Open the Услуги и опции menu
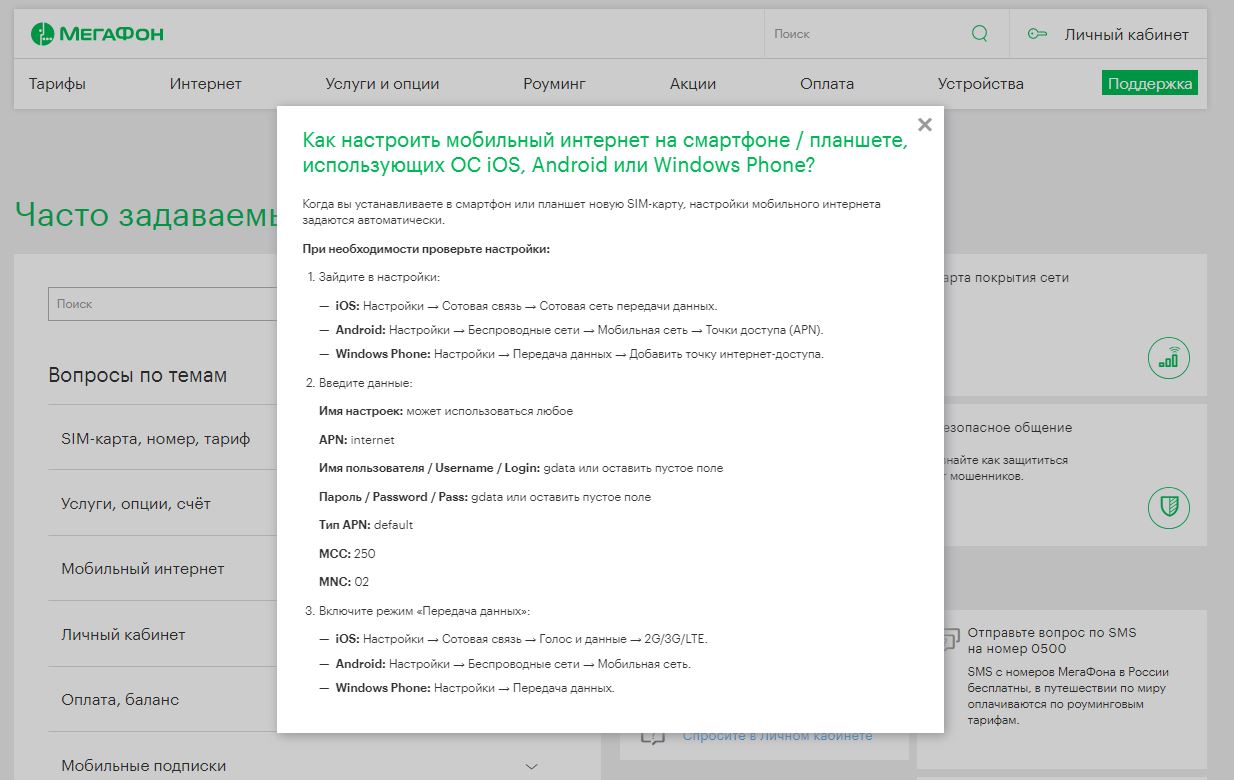The width and height of the screenshot is (1234, 780). [382, 84]
